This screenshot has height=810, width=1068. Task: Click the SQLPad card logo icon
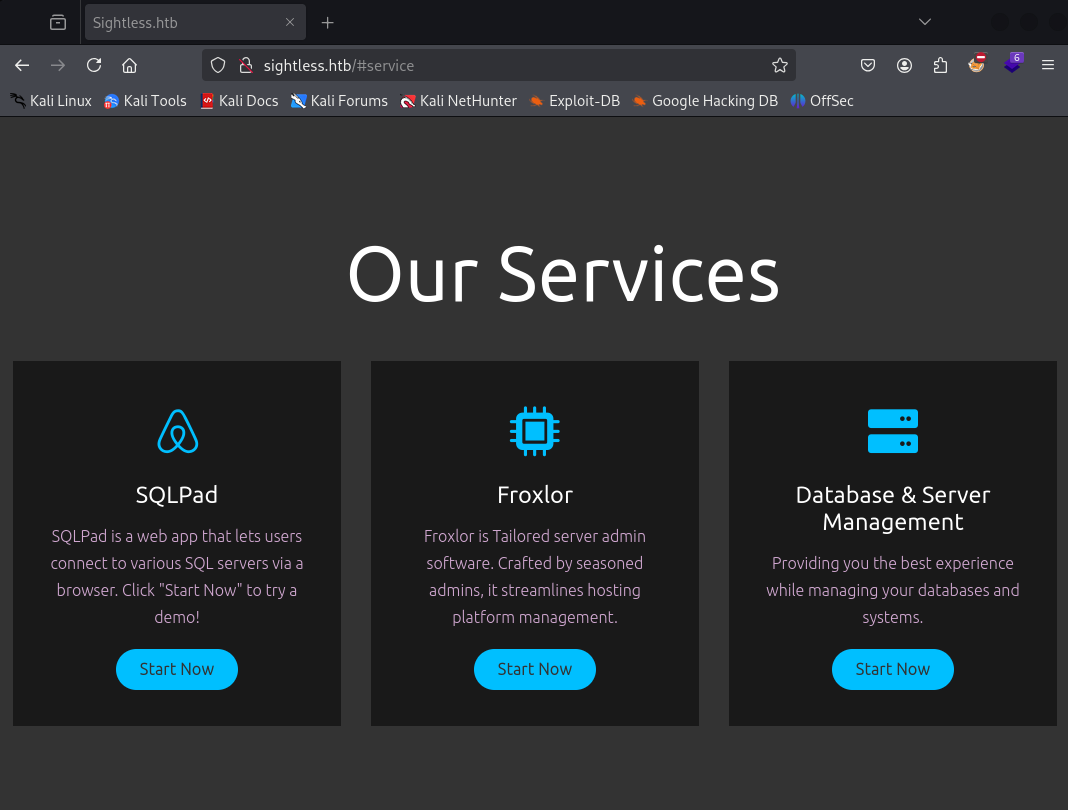coord(177,431)
